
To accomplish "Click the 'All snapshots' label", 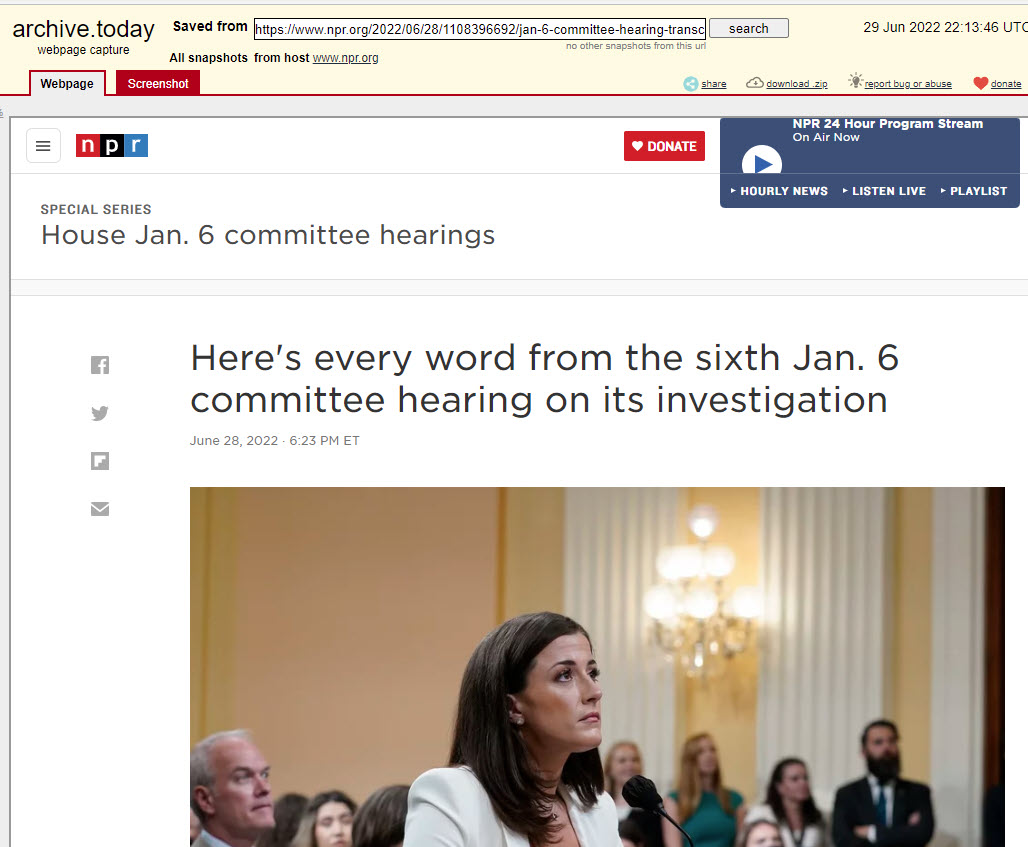I will tap(208, 58).
